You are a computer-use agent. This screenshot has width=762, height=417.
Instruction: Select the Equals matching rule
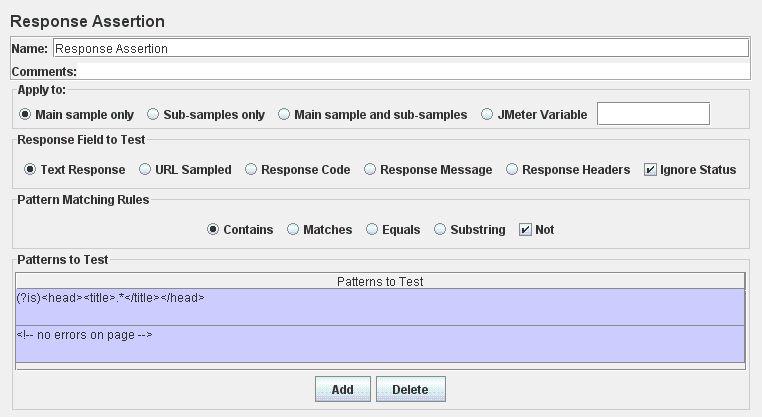tap(373, 230)
